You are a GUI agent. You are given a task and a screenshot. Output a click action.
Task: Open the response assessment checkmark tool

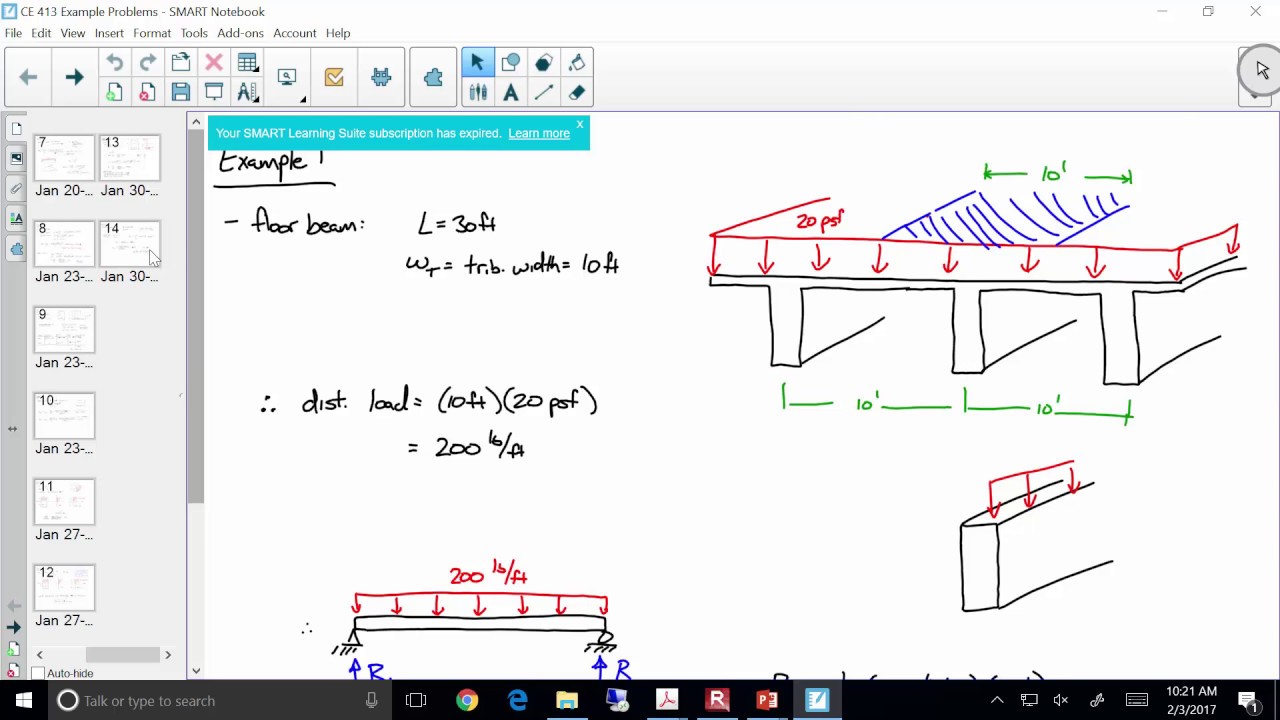pos(334,77)
